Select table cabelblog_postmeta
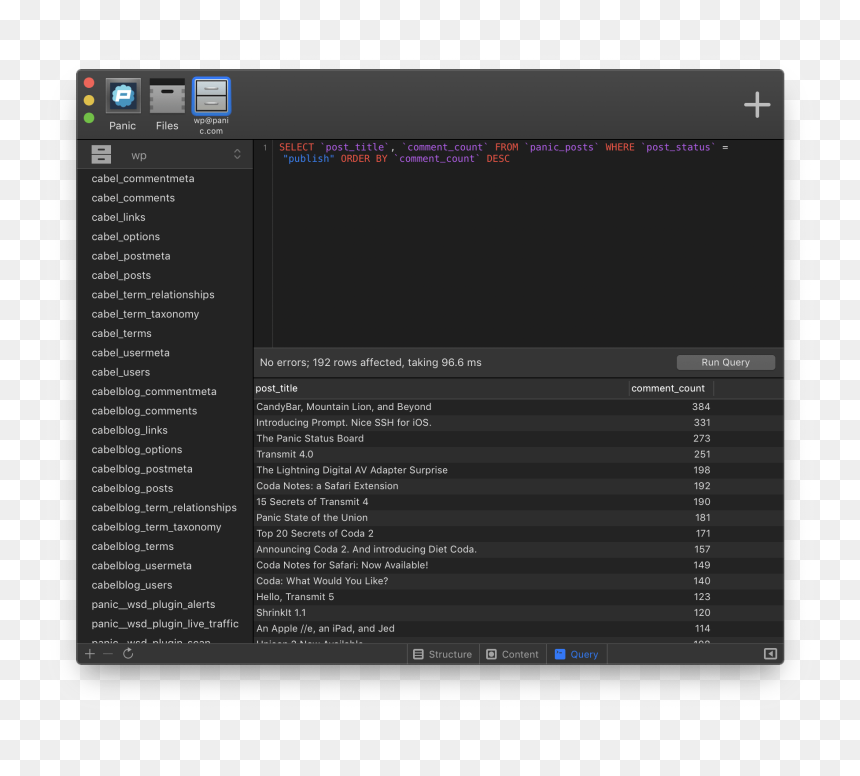 coord(165,469)
